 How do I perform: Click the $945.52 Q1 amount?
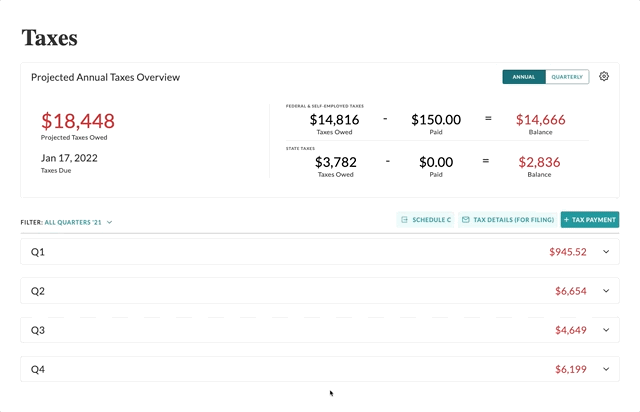pyautogui.click(x=568, y=252)
